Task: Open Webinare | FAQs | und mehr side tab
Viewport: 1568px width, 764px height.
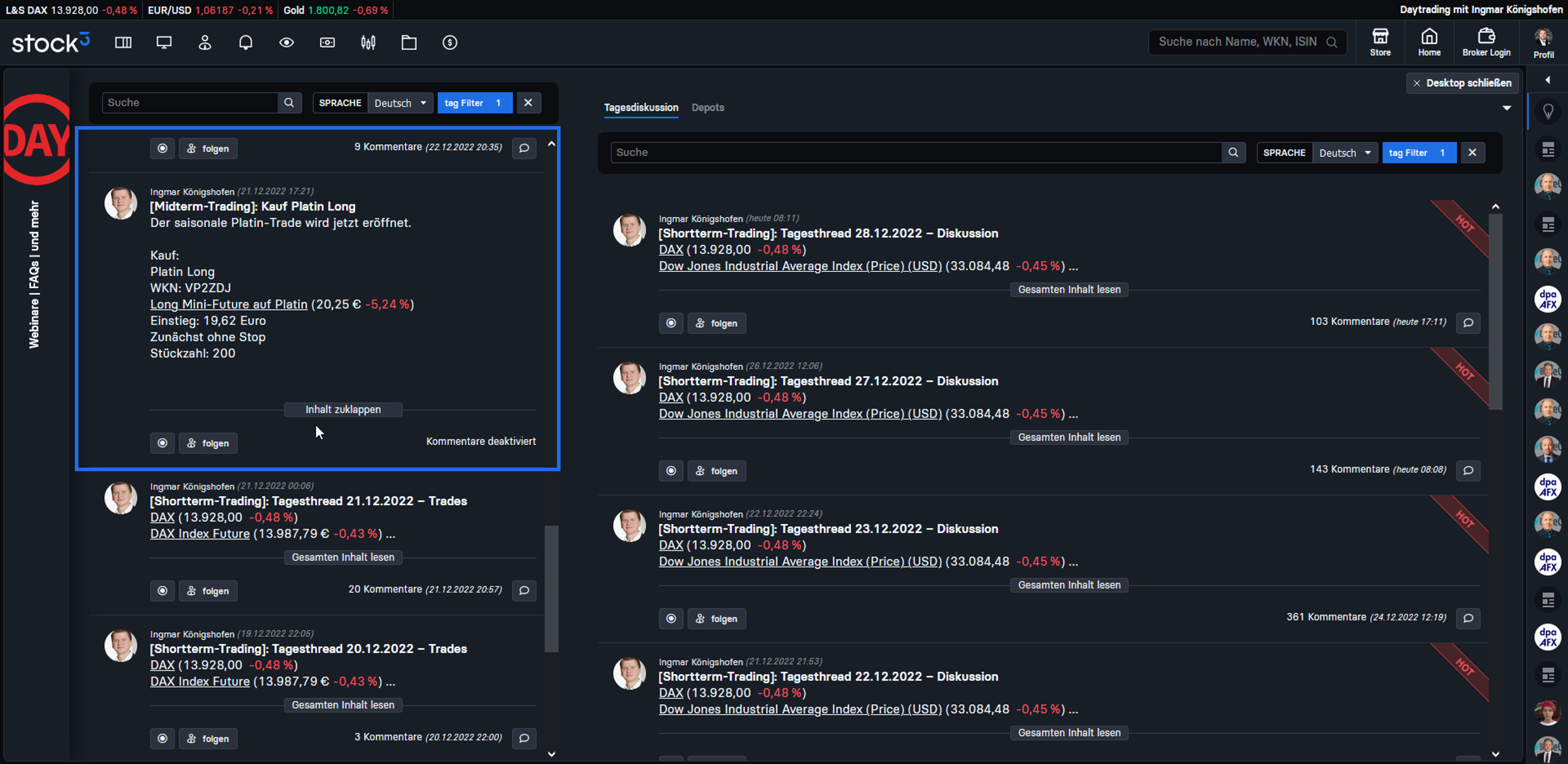Action: pos(34,274)
